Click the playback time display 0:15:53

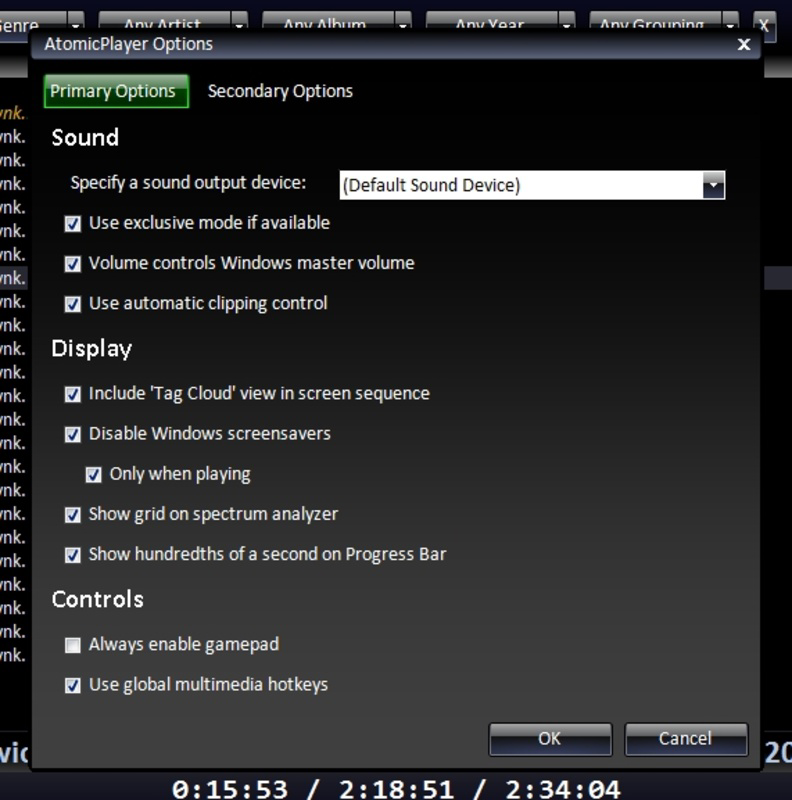tap(230, 789)
